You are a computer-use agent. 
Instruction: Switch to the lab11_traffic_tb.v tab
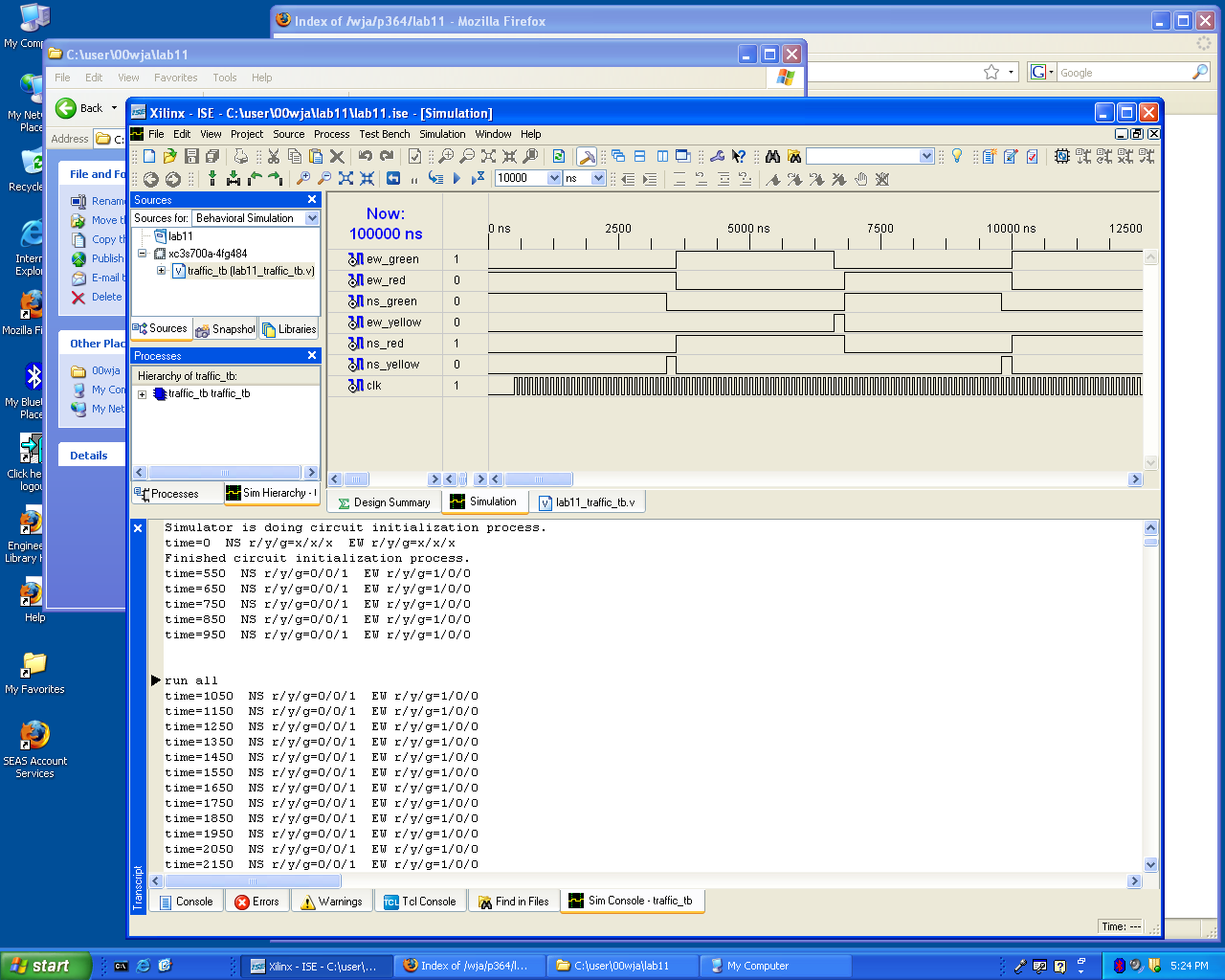click(587, 502)
